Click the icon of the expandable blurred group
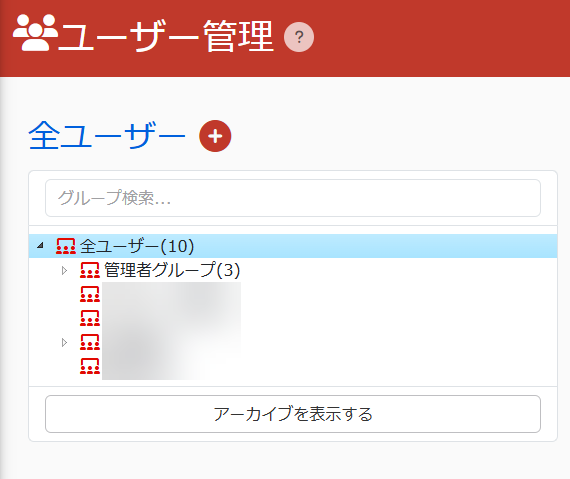570x479 pixels. click(90, 342)
